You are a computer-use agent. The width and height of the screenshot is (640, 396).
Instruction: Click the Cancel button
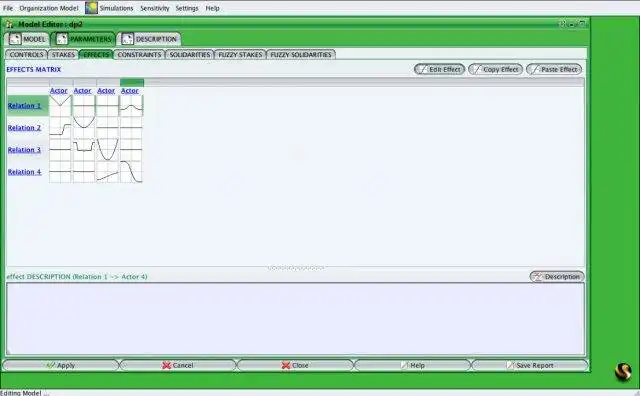(x=178, y=365)
